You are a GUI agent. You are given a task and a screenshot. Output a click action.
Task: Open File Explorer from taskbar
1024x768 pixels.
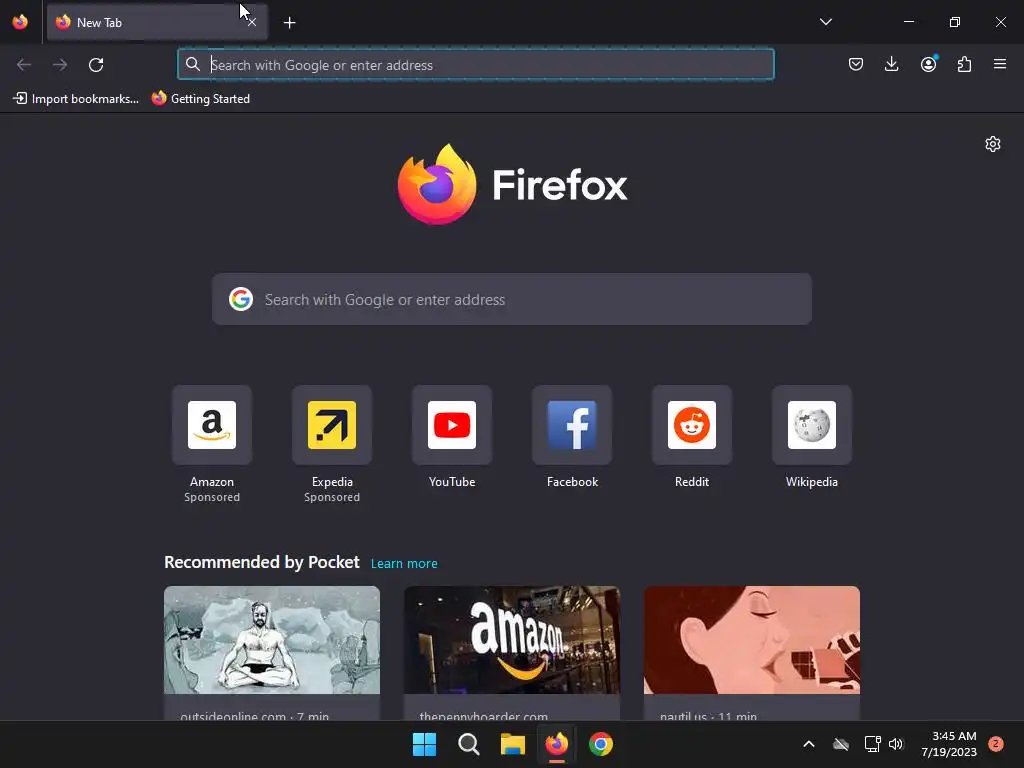coord(513,744)
